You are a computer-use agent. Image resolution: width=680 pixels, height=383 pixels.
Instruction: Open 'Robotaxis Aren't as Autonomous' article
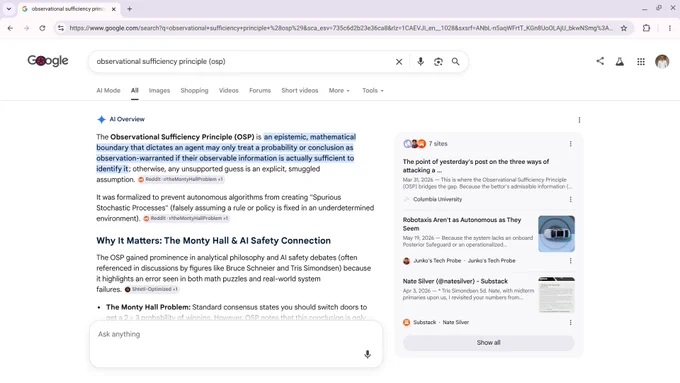coord(462,224)
